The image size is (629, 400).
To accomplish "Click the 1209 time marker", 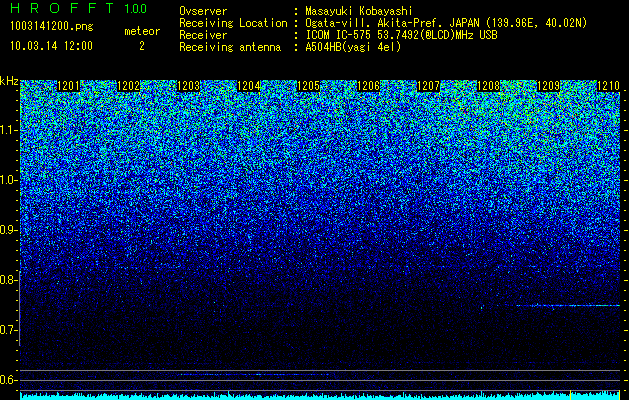I will click(x=548, y=86).
